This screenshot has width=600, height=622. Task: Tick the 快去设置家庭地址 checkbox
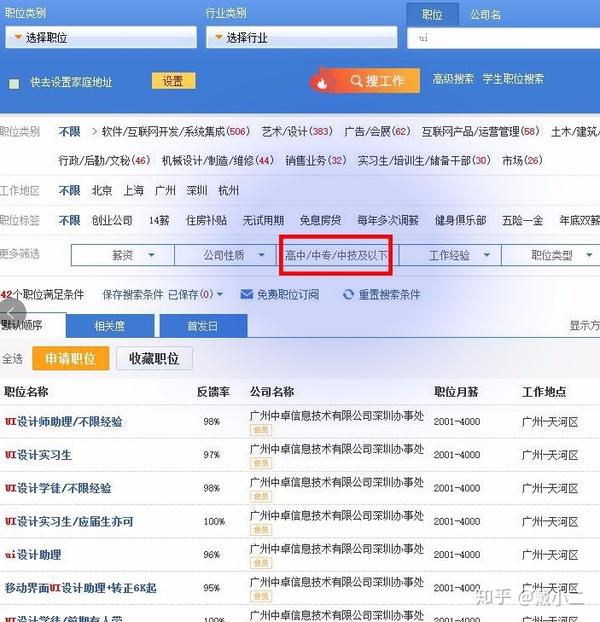point(14,84)
